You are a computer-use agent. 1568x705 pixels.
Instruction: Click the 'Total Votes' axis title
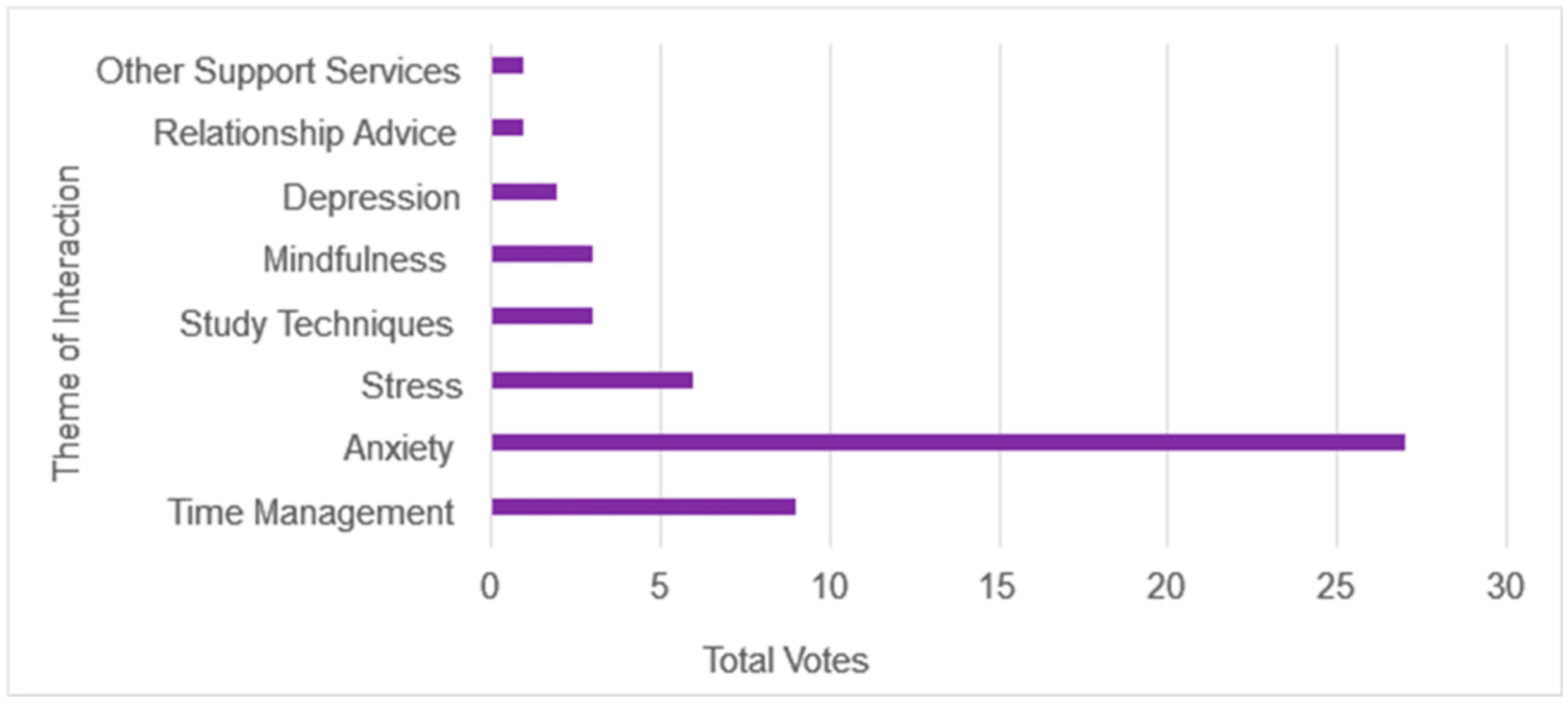coord(786,661)
